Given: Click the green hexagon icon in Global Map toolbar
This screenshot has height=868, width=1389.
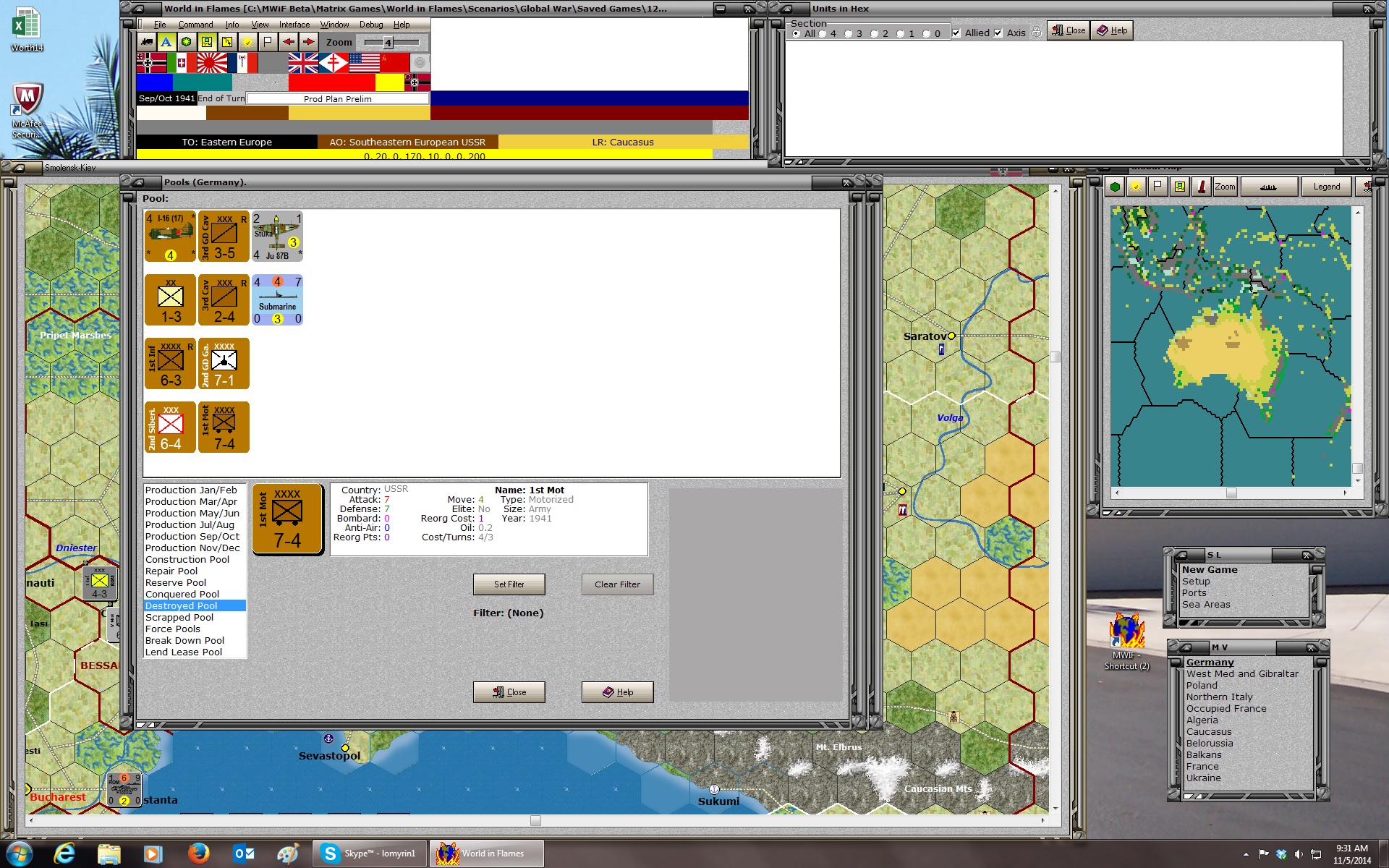Looking at the screenshot, I should coord(1115,187).
